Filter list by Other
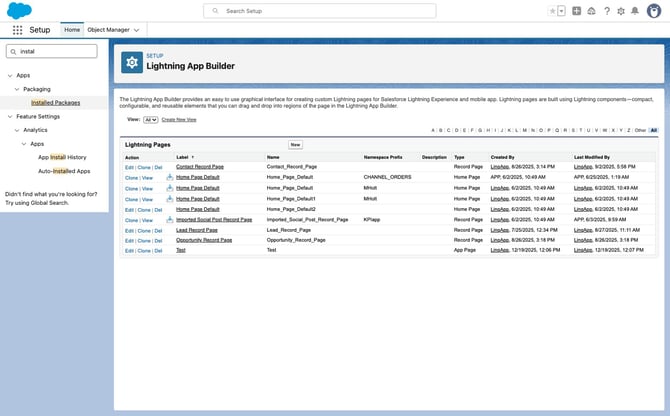Image resolution: width=670 pixels, height=416 pixels. [x=640, y=130]
